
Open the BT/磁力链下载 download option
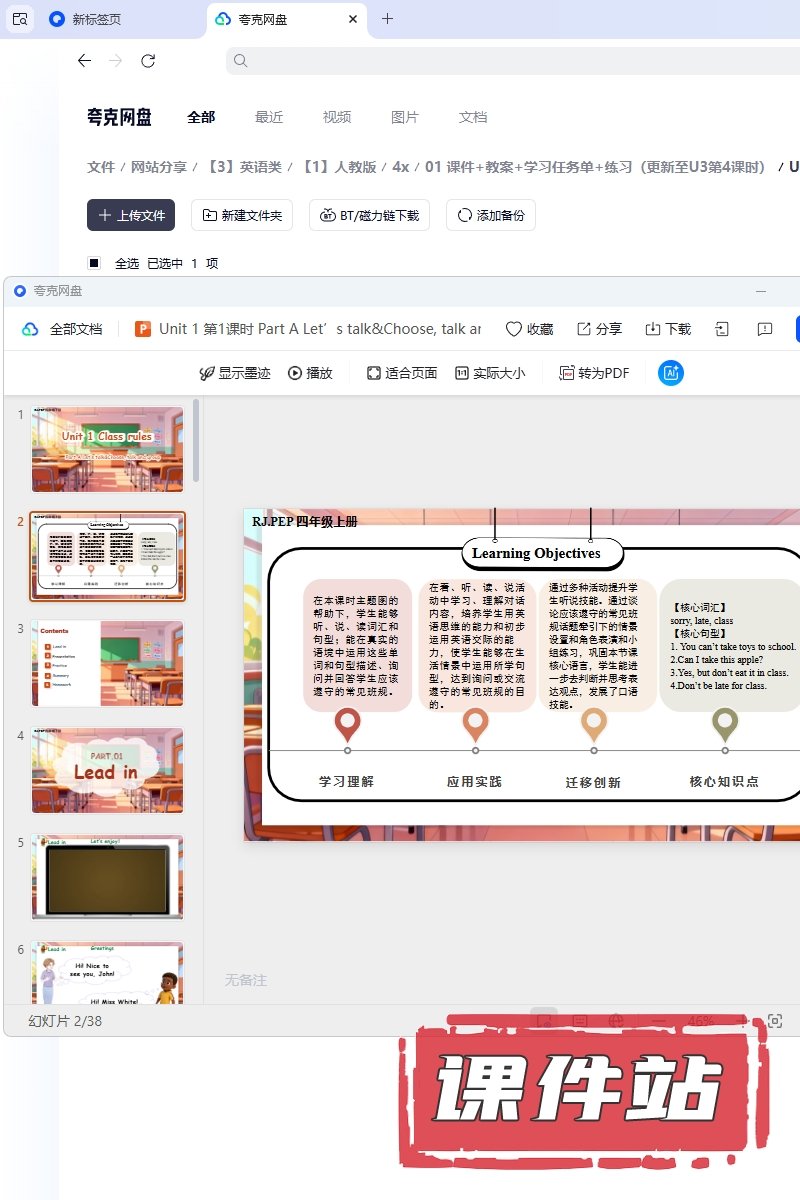[x=370, y=215]
